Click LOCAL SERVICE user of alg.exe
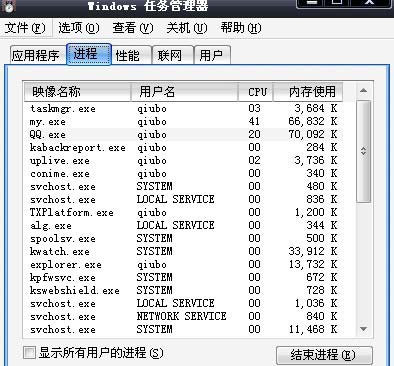The image size is (394, 366). [175, 225]
